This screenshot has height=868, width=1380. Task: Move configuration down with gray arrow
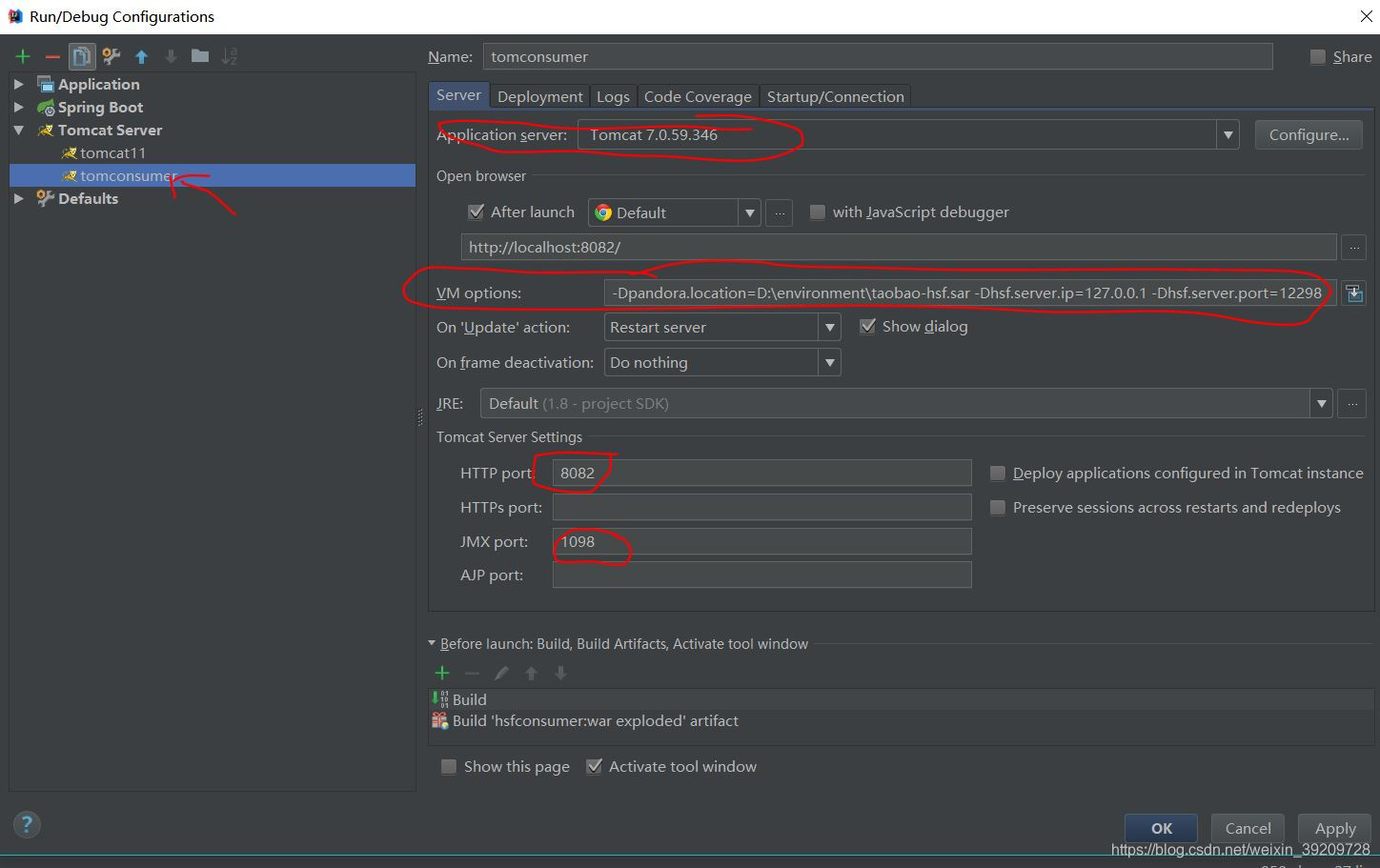click(171, 57)
